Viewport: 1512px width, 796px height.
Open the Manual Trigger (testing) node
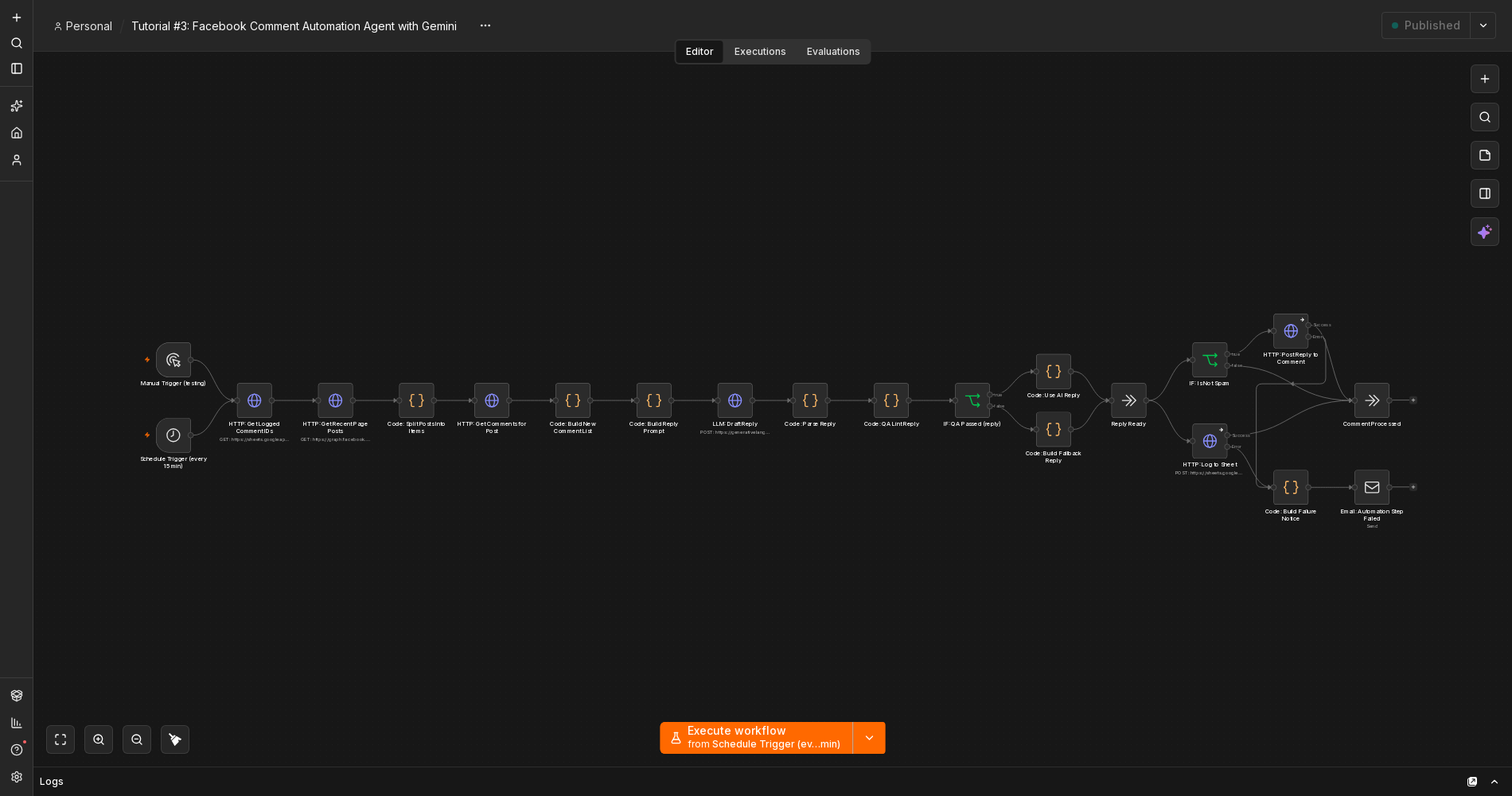(x=173, y=360)
